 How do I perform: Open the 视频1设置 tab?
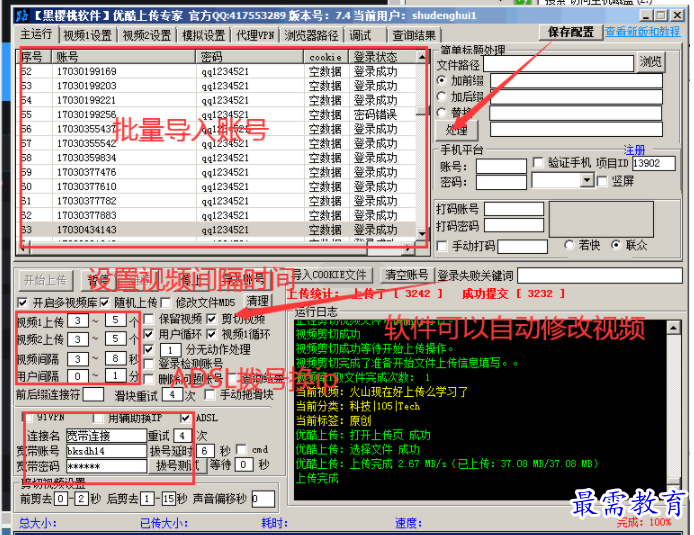pyautogui.click(x=87, y=35)
